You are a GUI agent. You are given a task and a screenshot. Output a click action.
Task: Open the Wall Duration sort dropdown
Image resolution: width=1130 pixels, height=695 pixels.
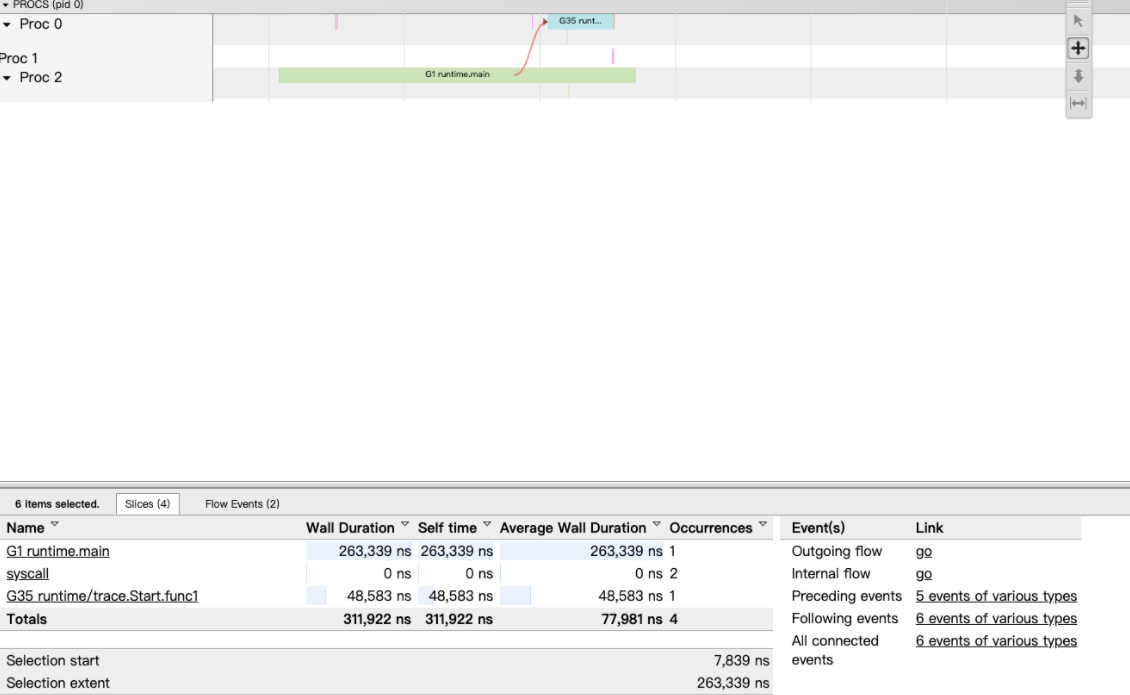(x=404, y=524)
